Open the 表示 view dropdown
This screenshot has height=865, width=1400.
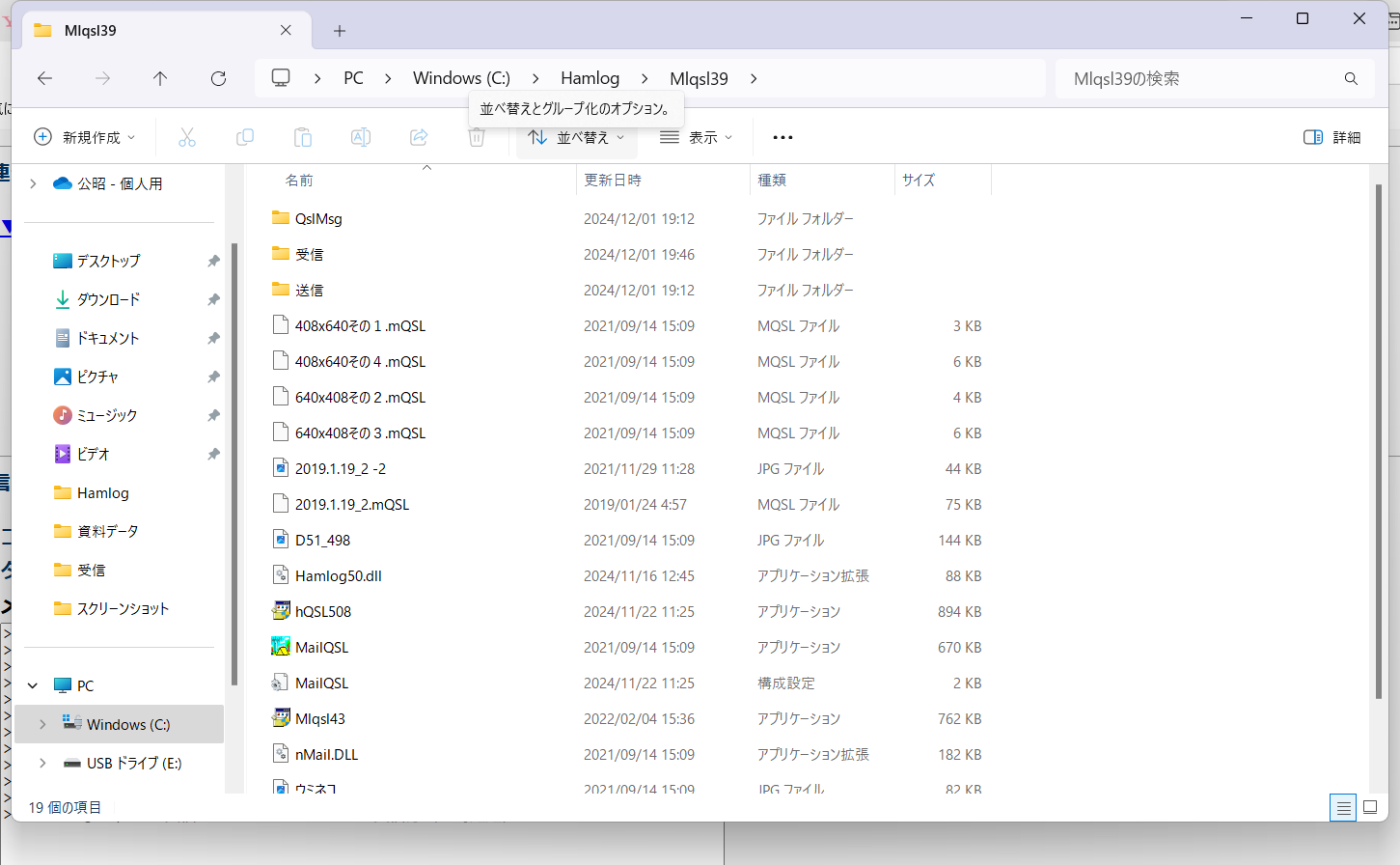tap(696, 138)
